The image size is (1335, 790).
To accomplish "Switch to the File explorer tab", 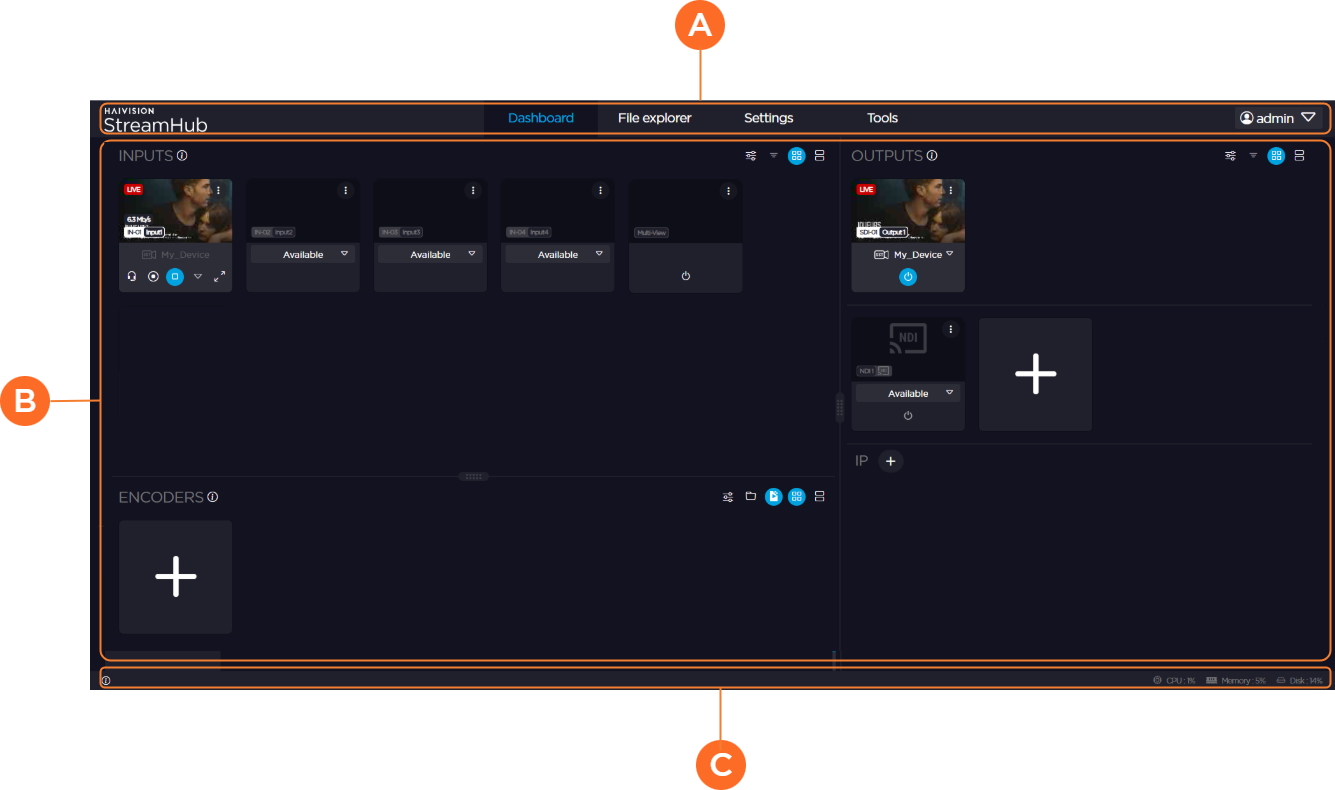I will tap(654, 118).
